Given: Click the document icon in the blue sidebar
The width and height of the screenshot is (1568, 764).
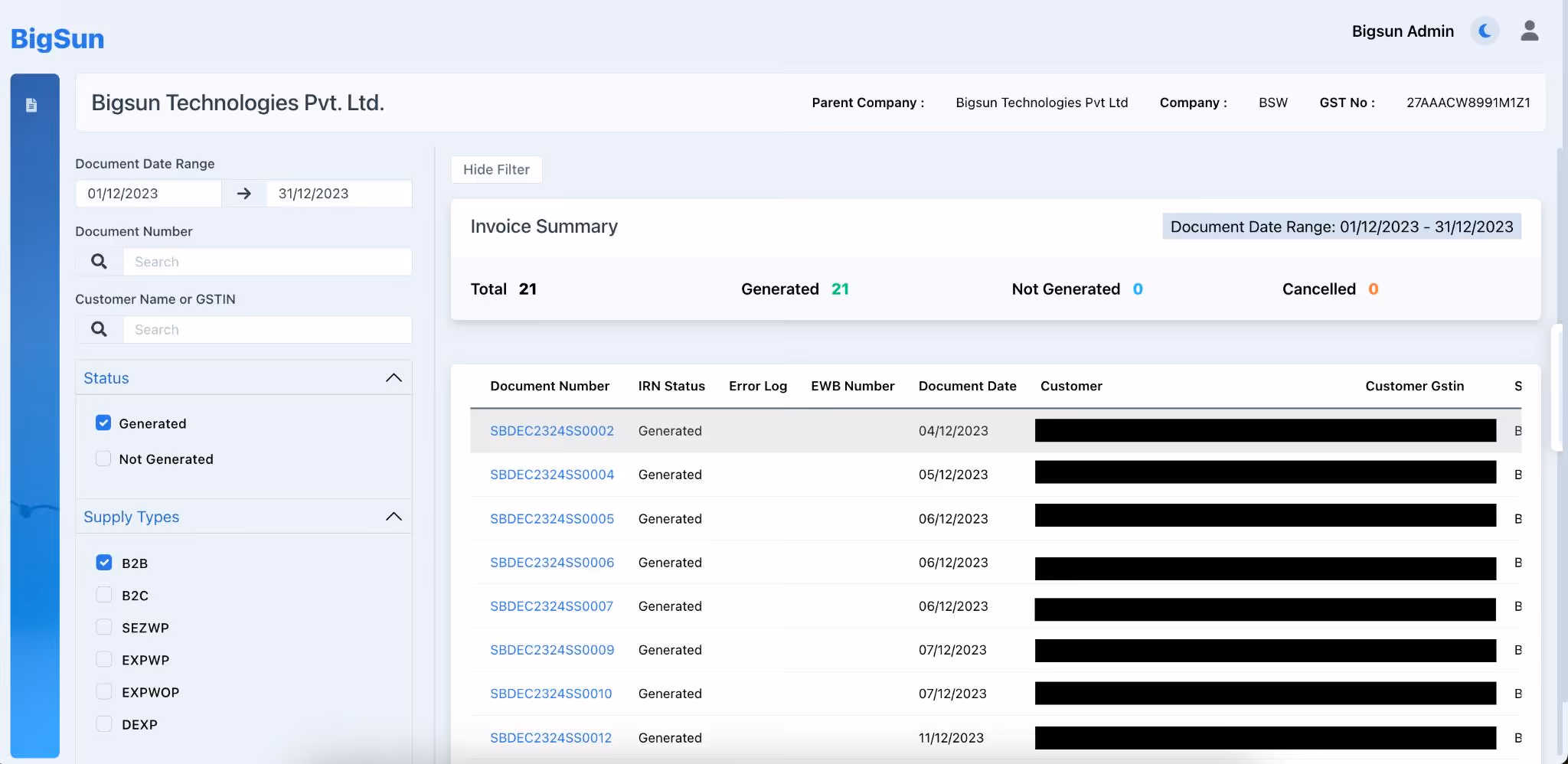Looking at the screenshot, I should click(x=31, y=105).
